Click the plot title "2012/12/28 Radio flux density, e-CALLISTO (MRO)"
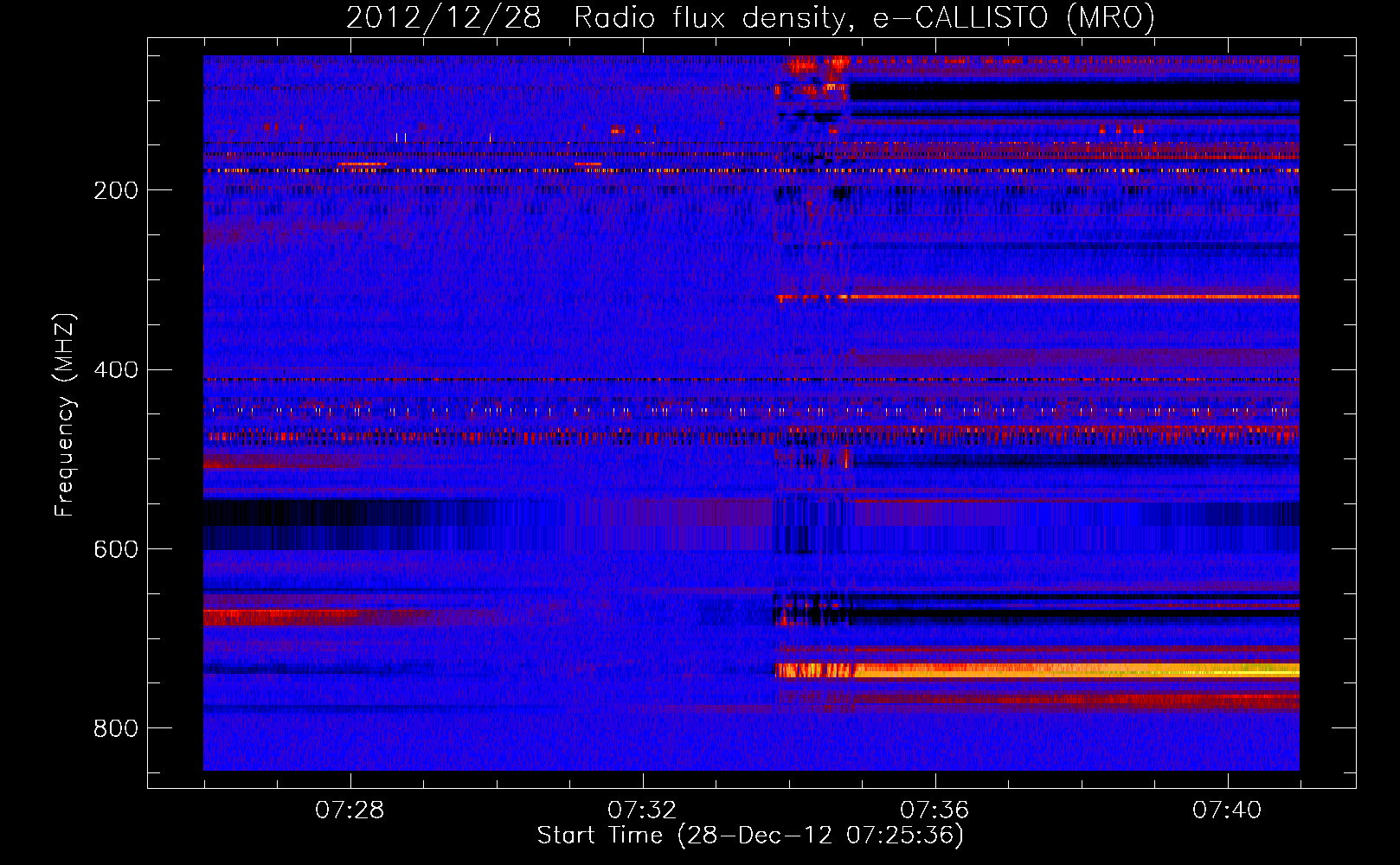 (750, 17)
